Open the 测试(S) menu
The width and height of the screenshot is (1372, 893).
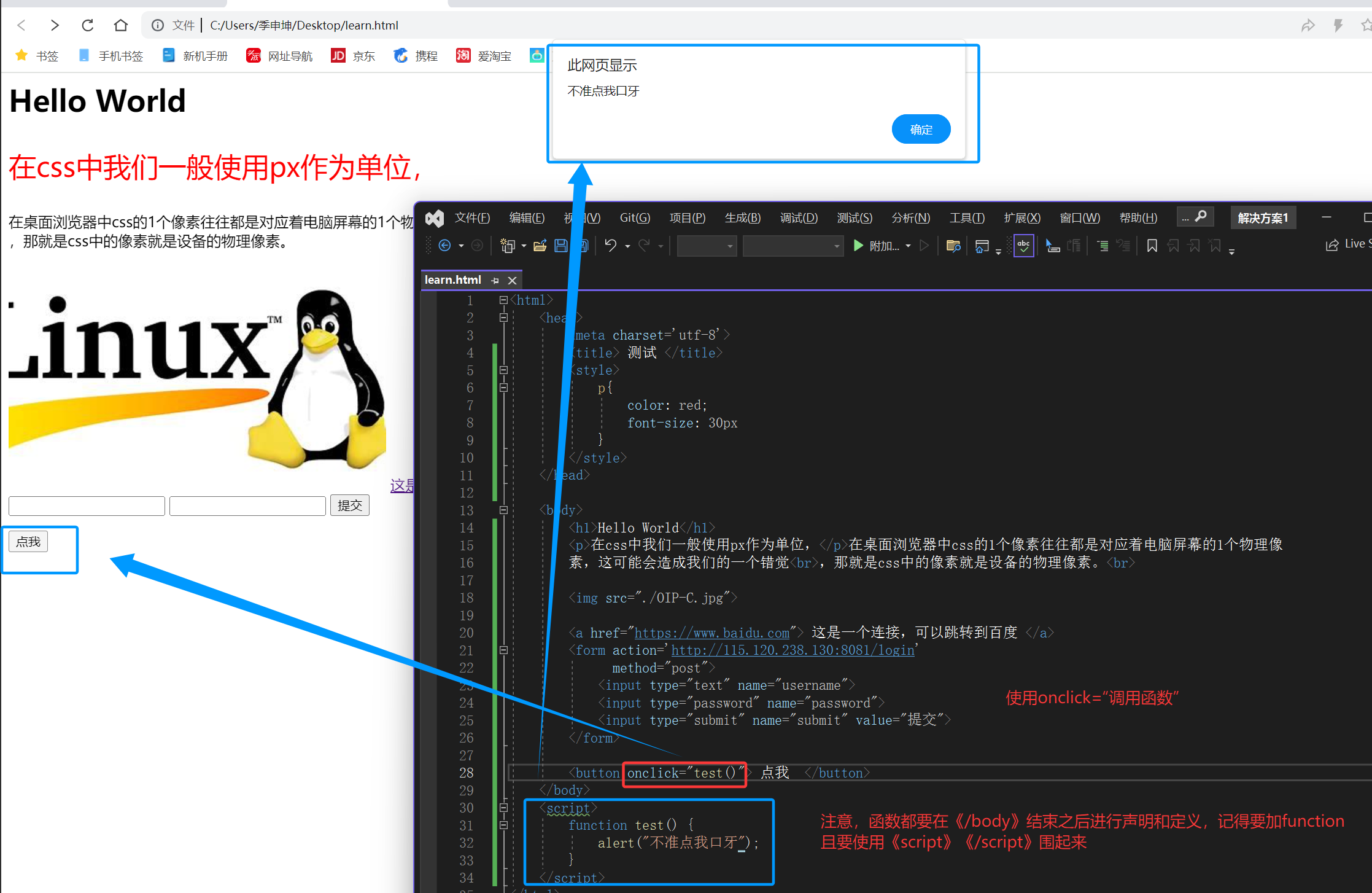(x=855, y=218)
